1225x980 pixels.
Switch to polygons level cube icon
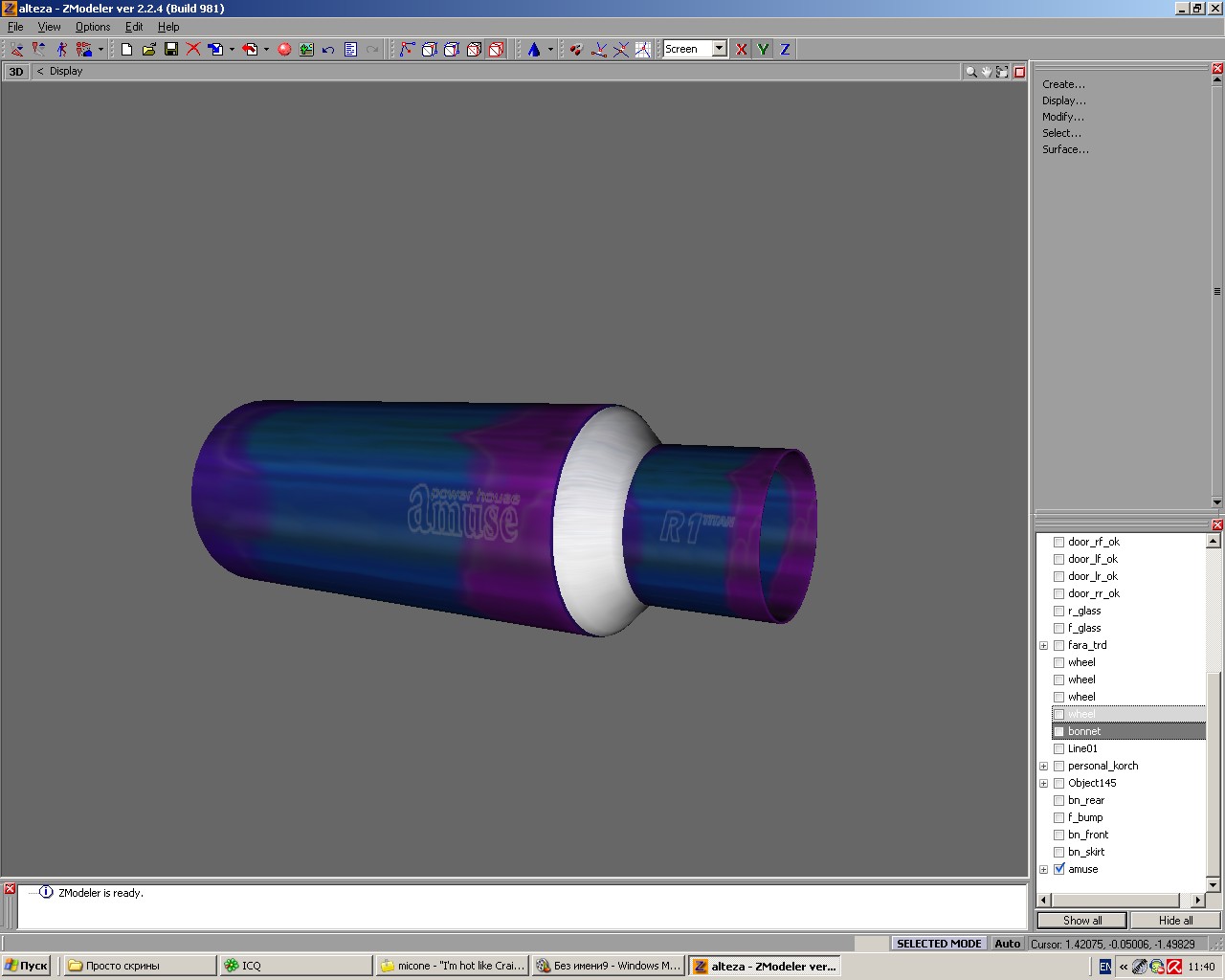pos(452,49)
